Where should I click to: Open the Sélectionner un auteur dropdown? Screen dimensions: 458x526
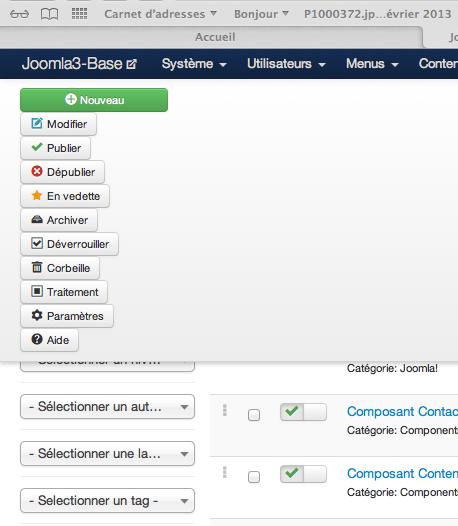coord(107,407)
